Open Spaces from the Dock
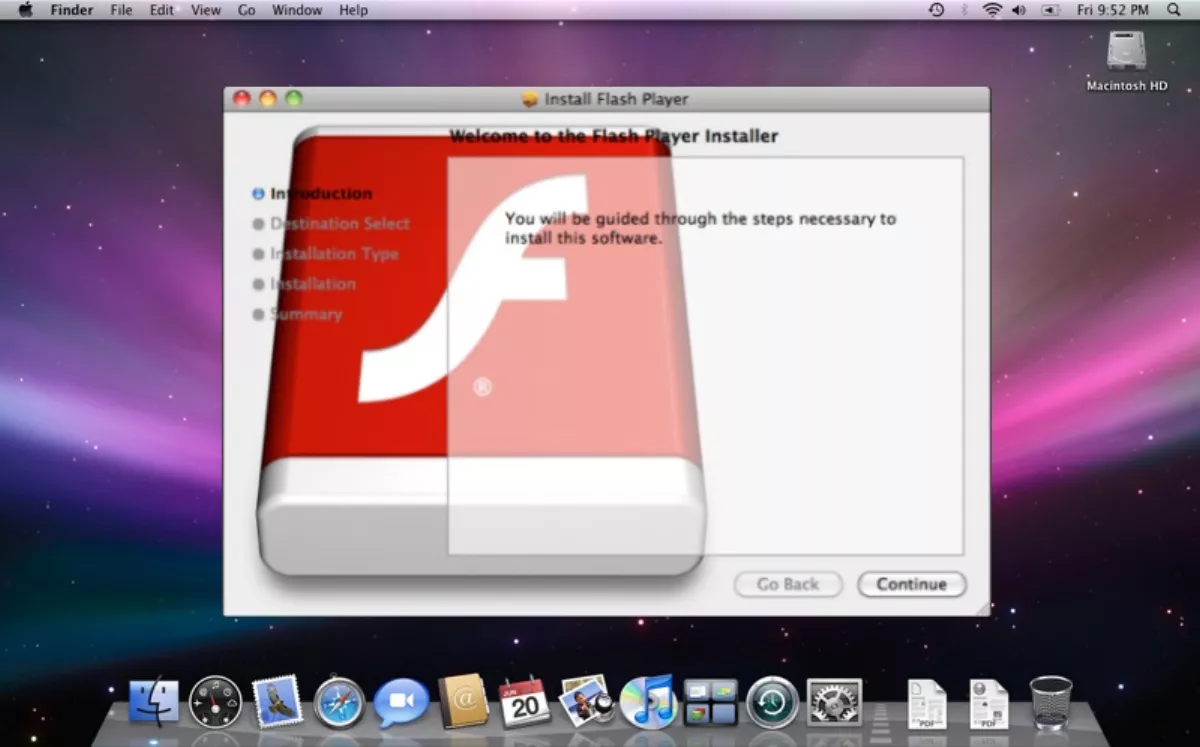Screen dimensions: 1200x747 (x=710, y=703)
